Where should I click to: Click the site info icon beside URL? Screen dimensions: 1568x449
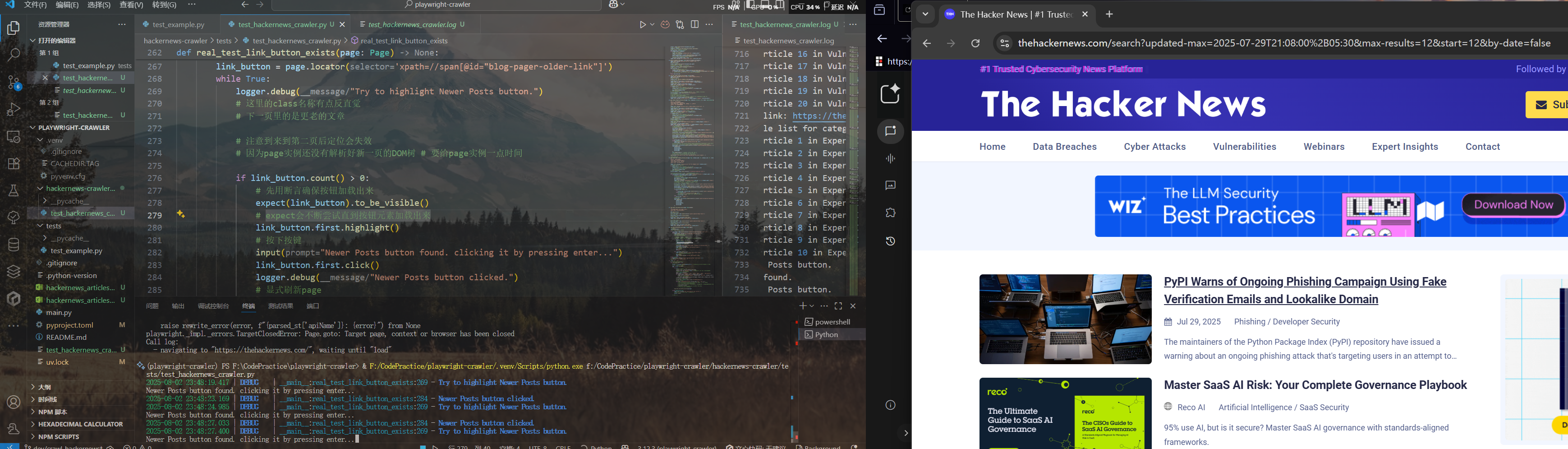[1004, 43]
